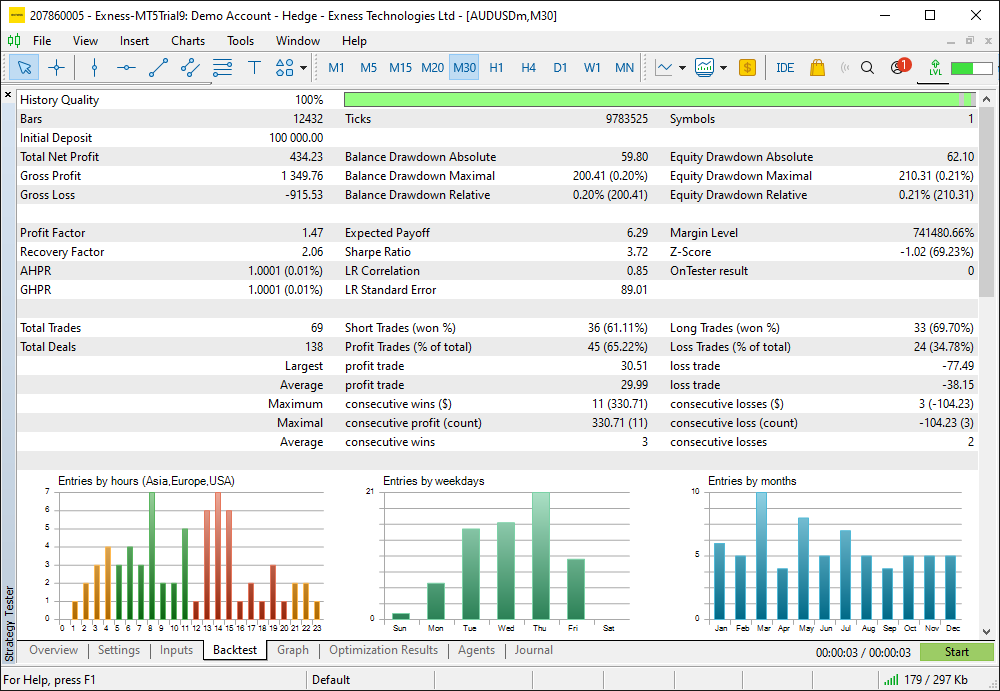The height and width of the screenshot is (691, 1000).
Task: Open the Help menu
Action: [354, 41]
